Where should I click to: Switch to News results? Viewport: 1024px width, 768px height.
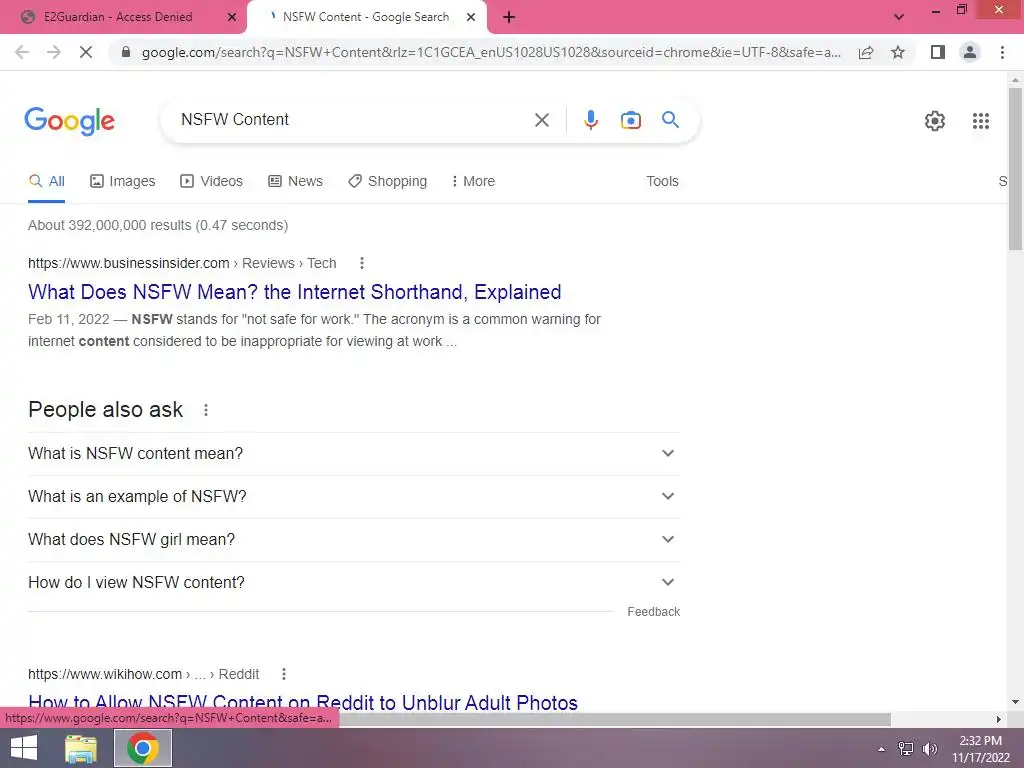tap(296, 181)
